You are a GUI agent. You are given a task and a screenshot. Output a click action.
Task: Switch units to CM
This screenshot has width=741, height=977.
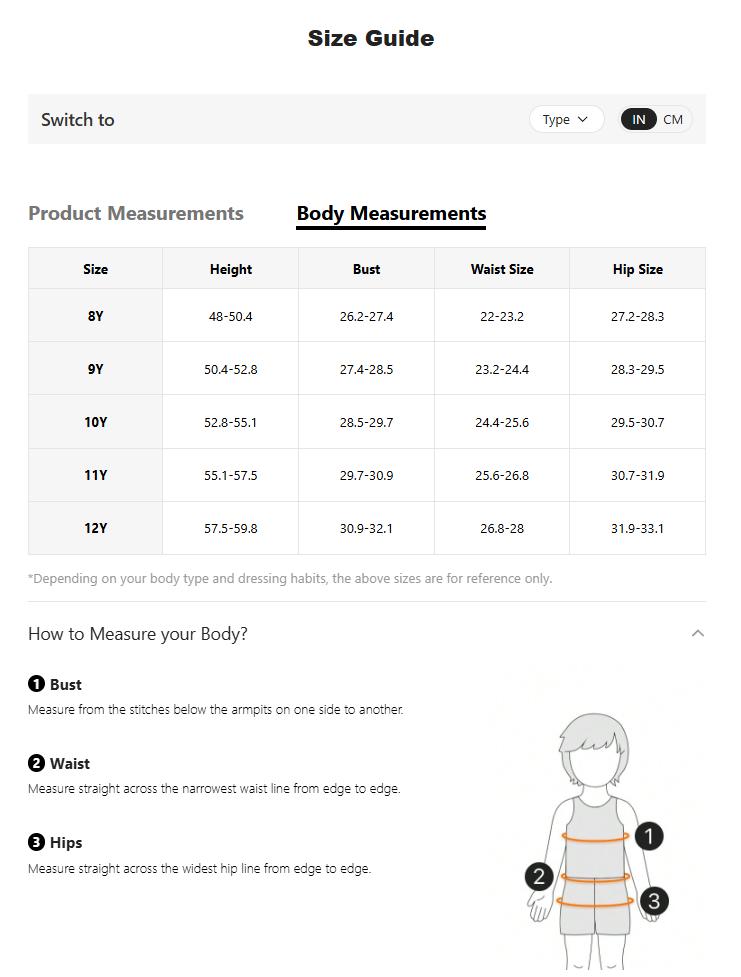pos(673,119)
